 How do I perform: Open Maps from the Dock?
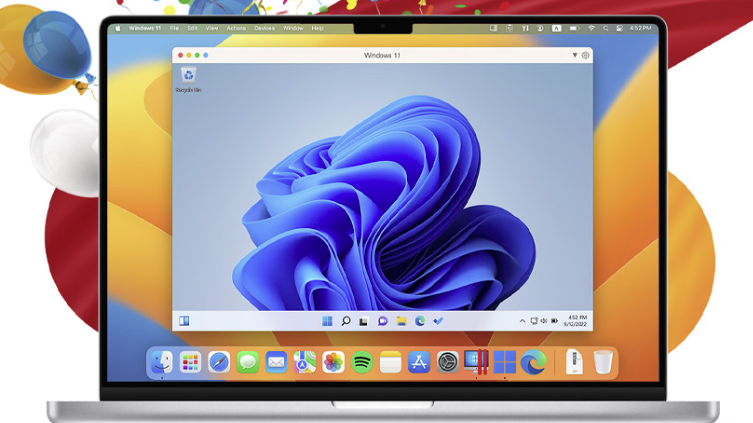point(304,362)
